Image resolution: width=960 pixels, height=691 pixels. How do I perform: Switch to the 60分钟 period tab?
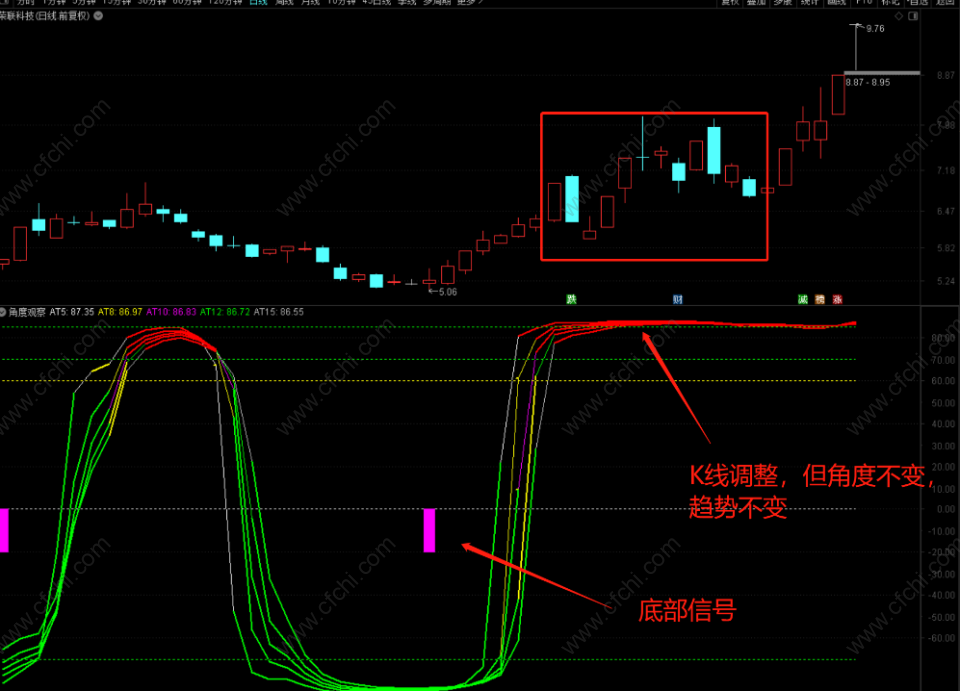tap(187, 2)
